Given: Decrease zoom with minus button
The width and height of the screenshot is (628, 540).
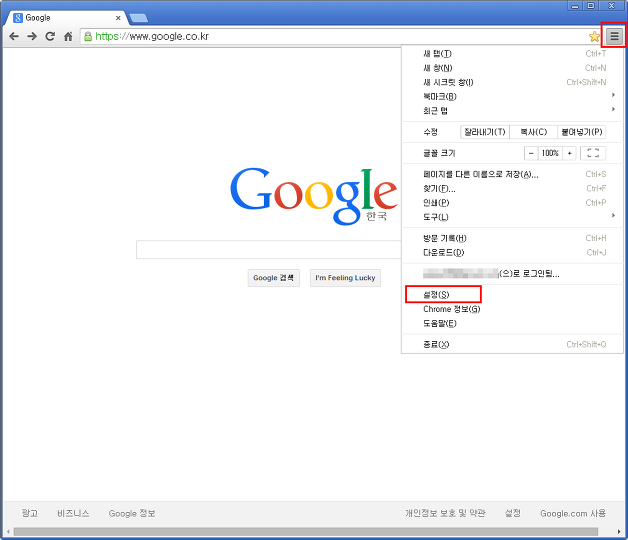Looking at the screenshot, I should (531, 153).
